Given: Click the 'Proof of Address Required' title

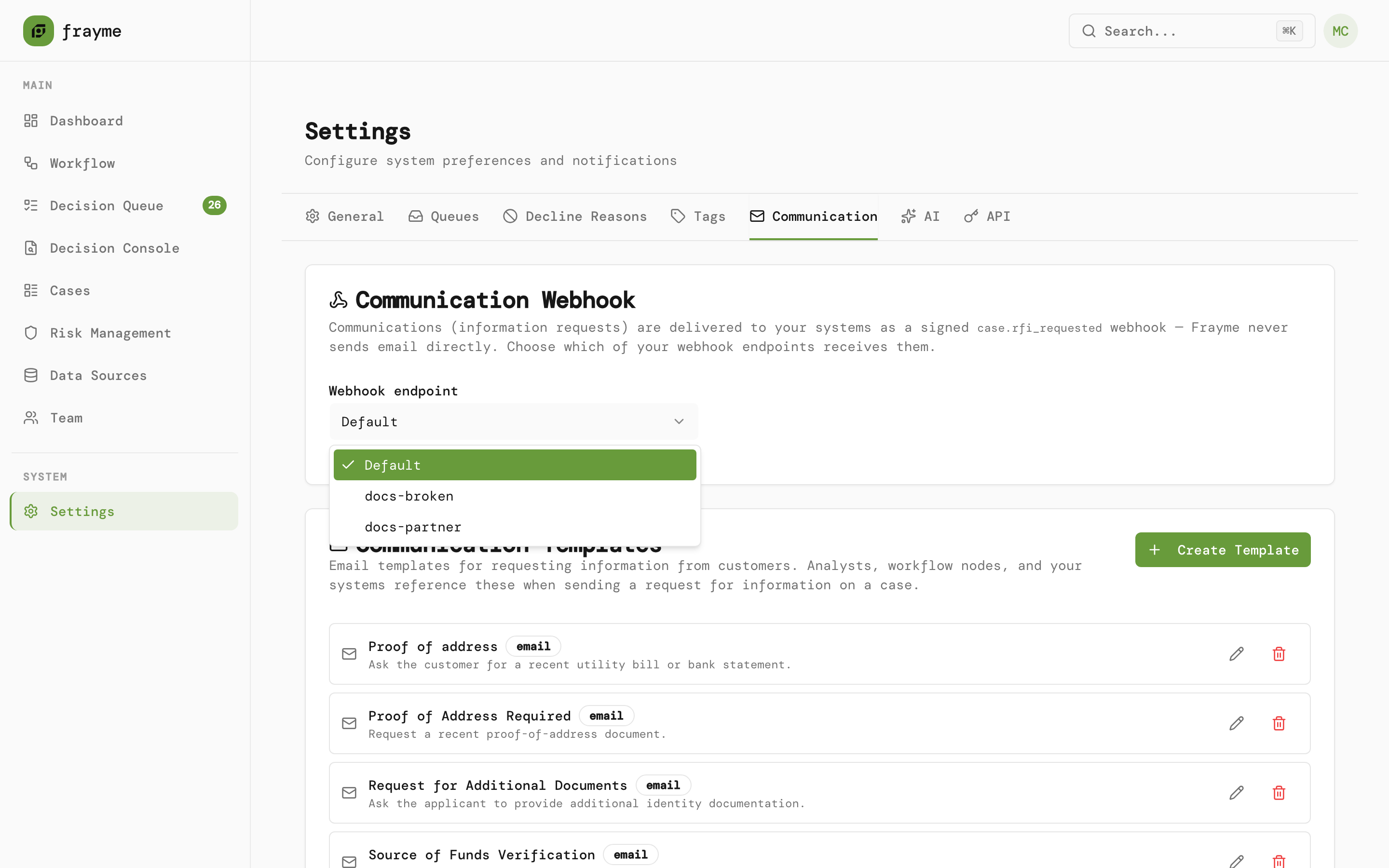Looking at the screenshot, I should (469, 716).
